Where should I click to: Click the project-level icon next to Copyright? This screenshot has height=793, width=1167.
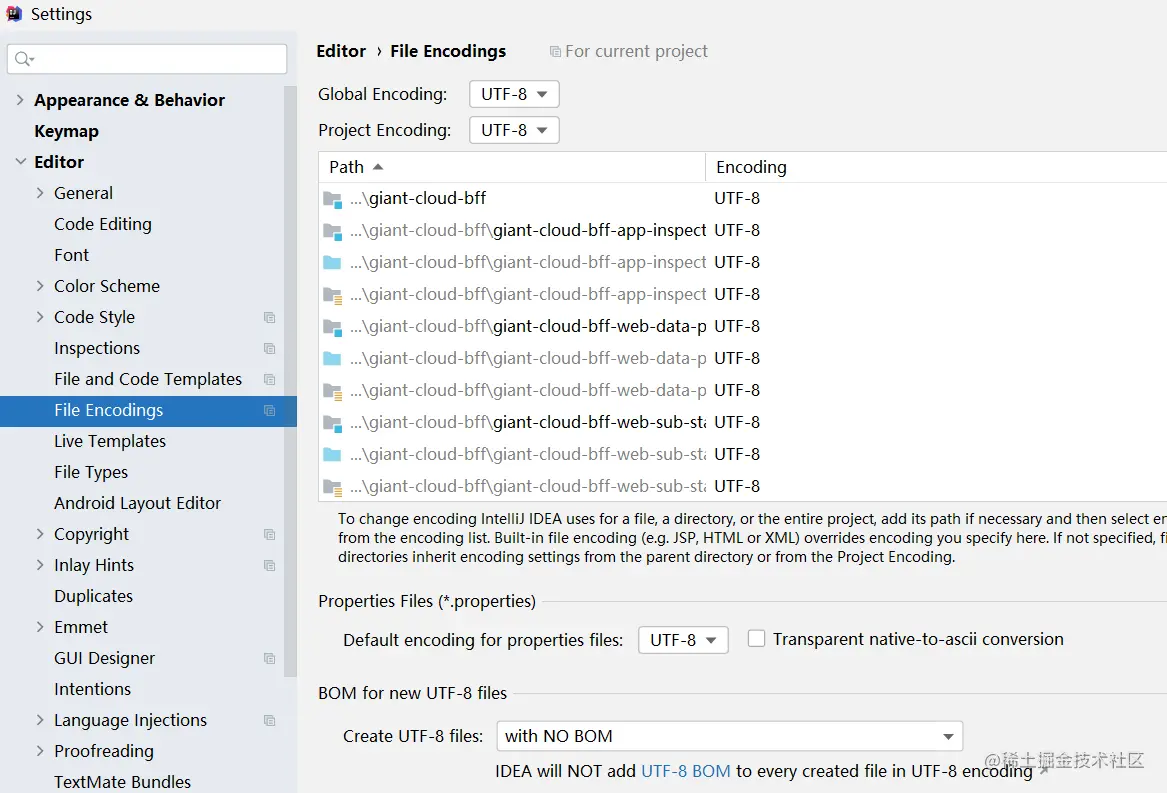[x=269, y=535]
